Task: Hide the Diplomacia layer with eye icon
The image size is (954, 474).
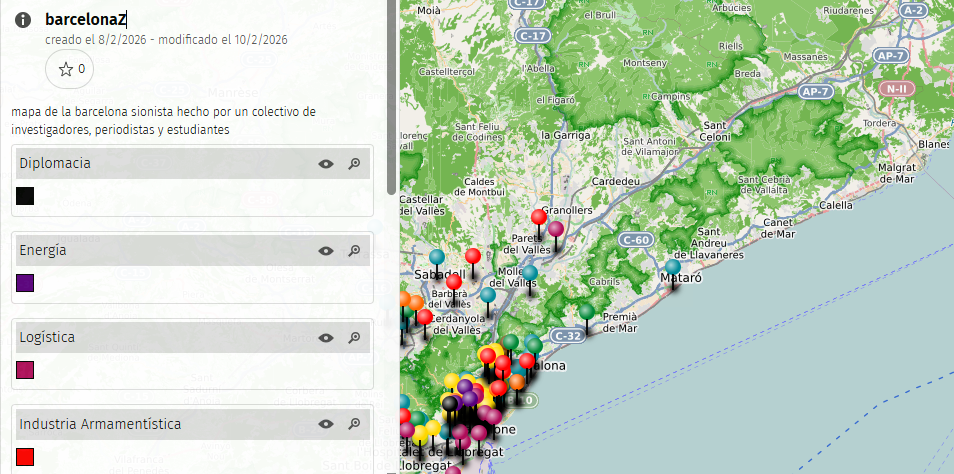Action: coord(326,164)
